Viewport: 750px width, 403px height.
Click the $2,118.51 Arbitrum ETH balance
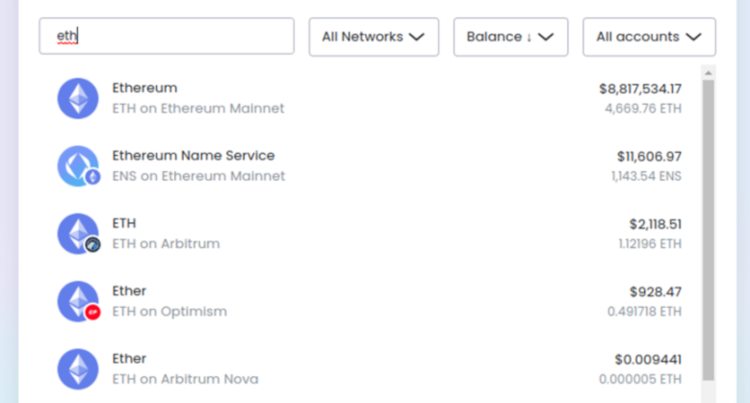coord(655,224)
